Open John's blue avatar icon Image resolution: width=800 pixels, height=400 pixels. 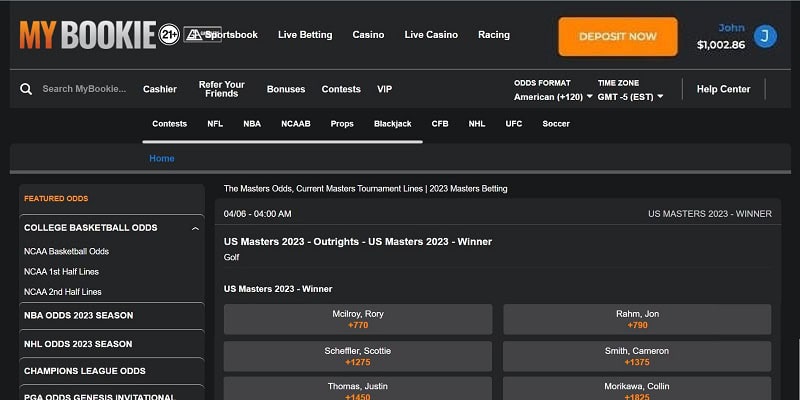(765, 36)
